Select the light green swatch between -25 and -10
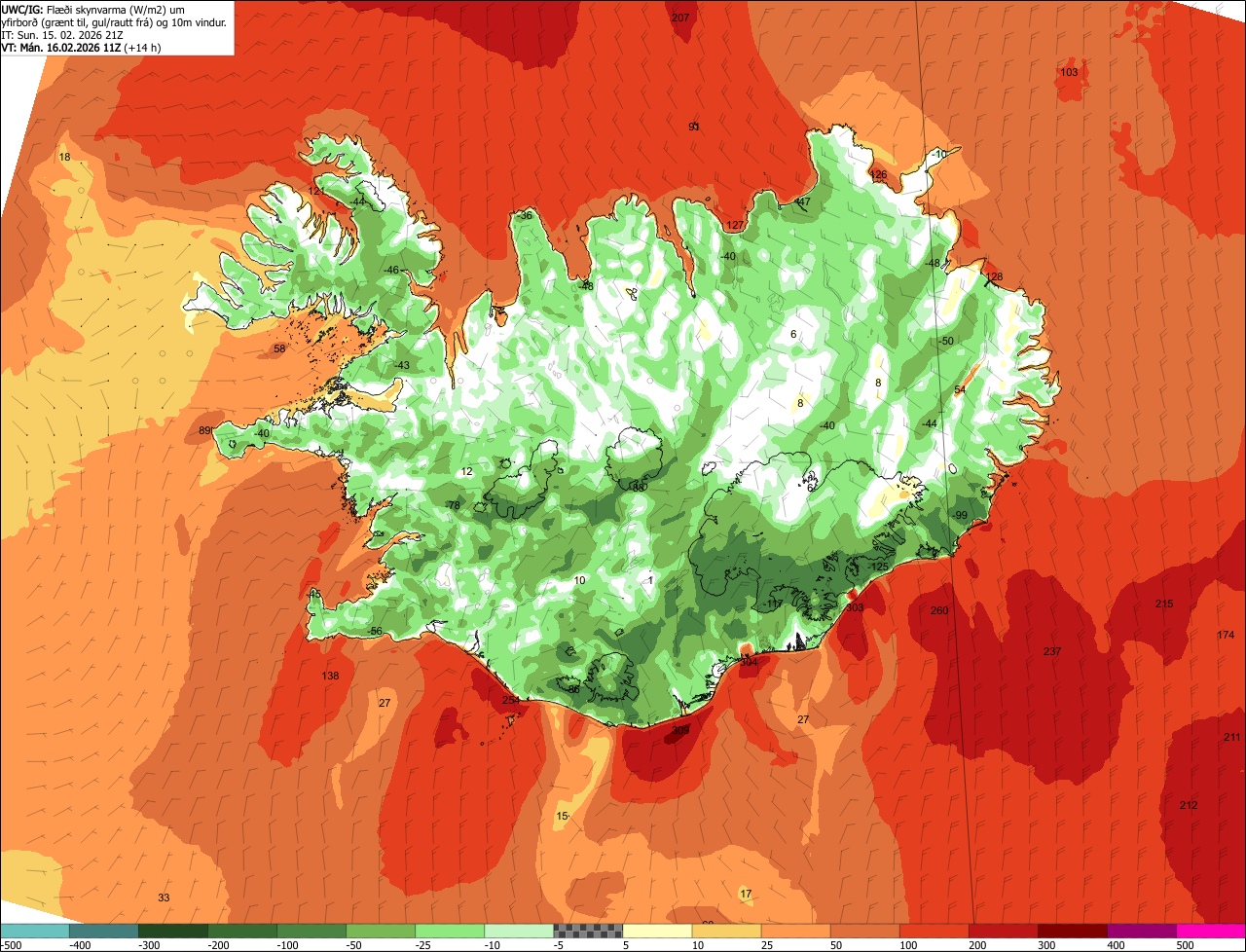Screen dimensions: 1246x952 click(x=450, y=931)
